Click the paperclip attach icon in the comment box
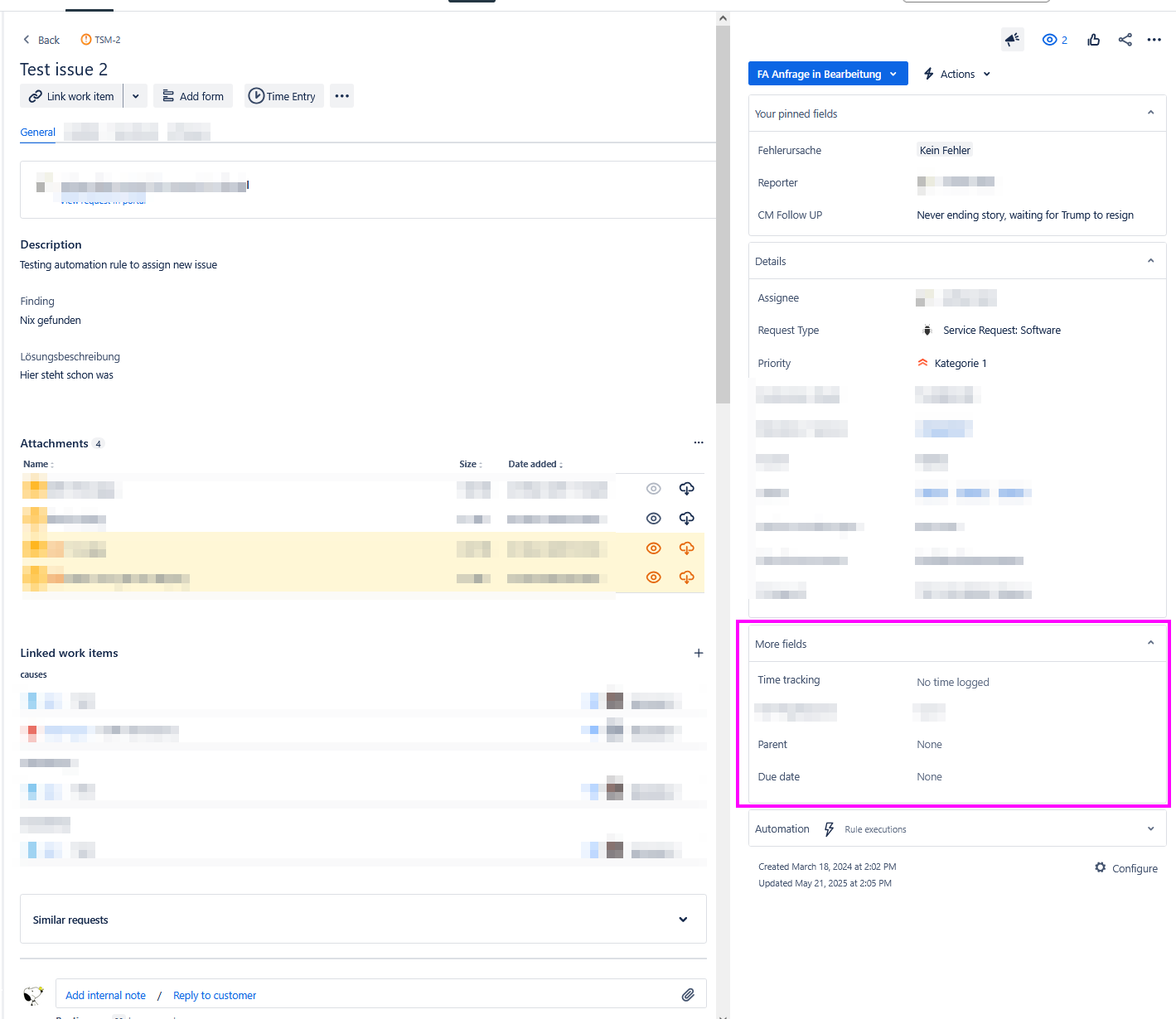1176x1019 pixels. click(x=688, y=995)
